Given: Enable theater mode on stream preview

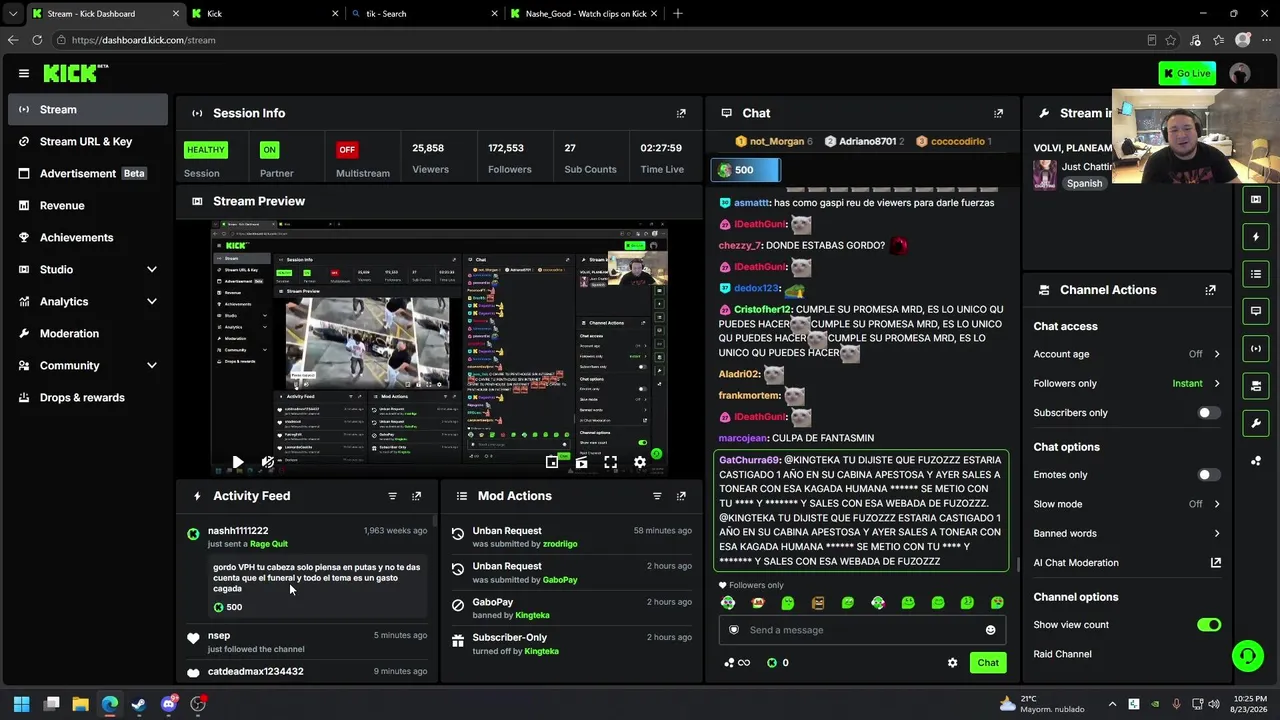Looking at the screenshot, I should (581, 462).
